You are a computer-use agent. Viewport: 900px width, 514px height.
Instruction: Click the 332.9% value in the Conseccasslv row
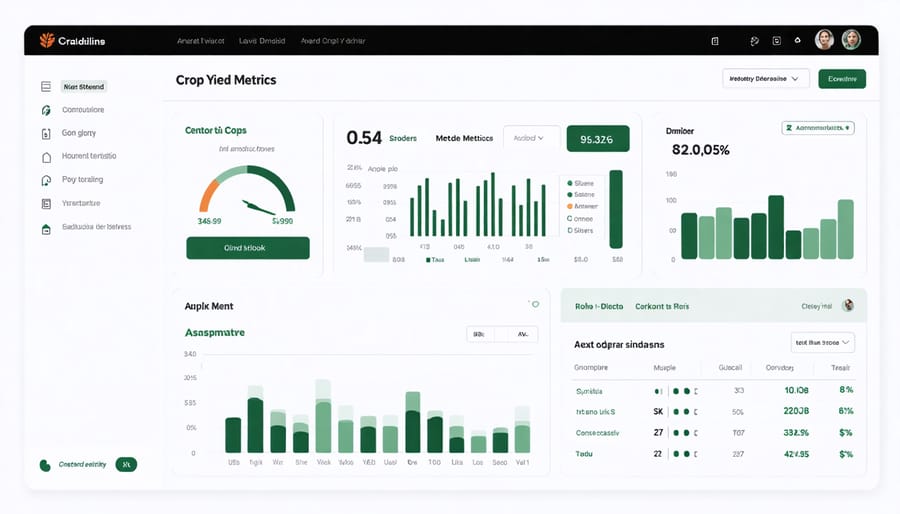[x=796, y=433]
